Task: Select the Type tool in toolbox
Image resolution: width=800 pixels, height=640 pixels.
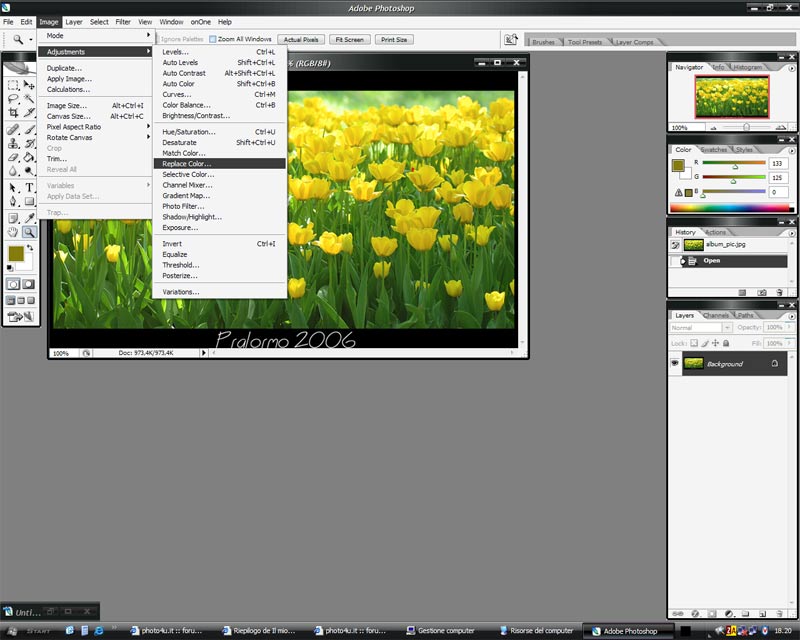Action: [29, 187]
